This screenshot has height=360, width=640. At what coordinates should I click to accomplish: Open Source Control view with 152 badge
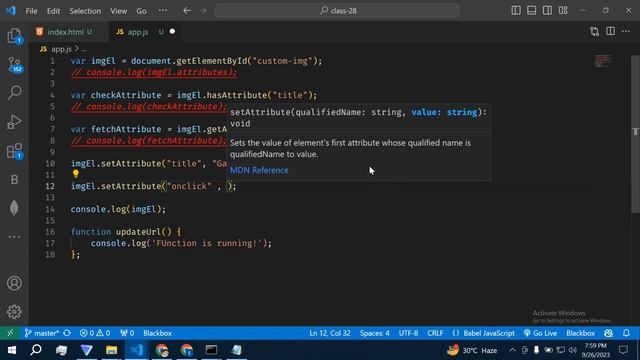tap(14, 64)
